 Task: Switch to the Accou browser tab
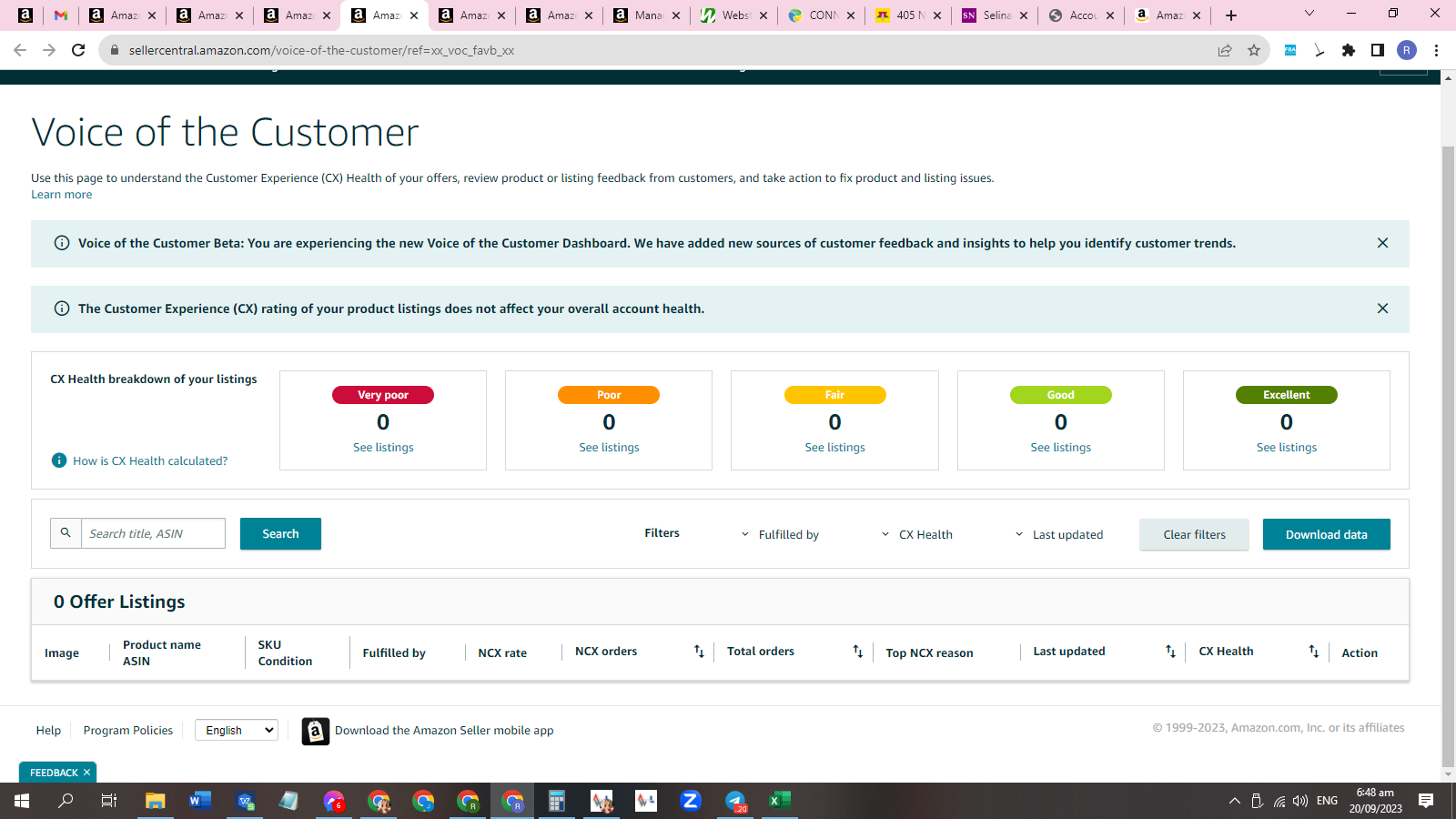(1083, 15)
